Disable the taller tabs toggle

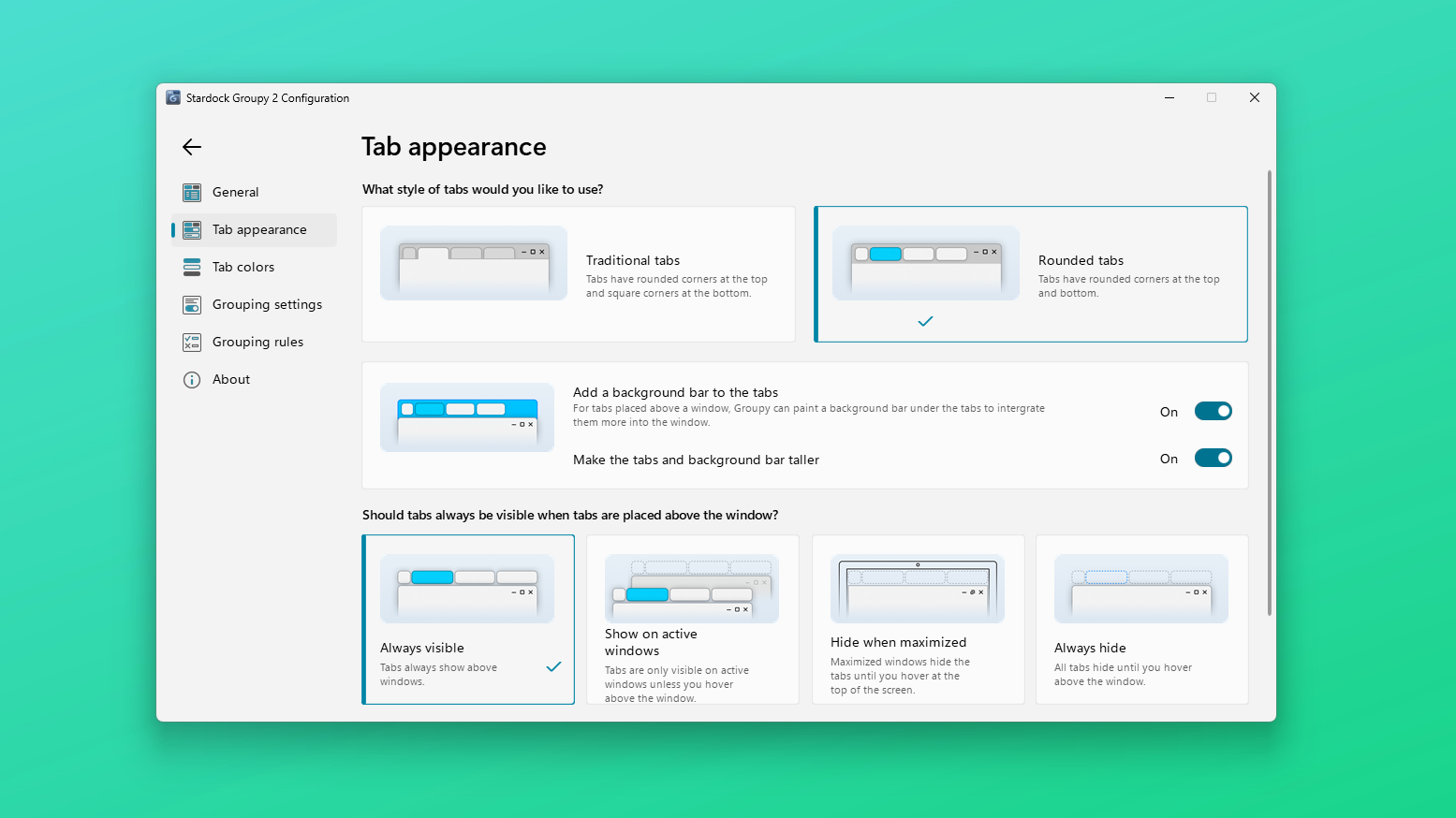1213,459
